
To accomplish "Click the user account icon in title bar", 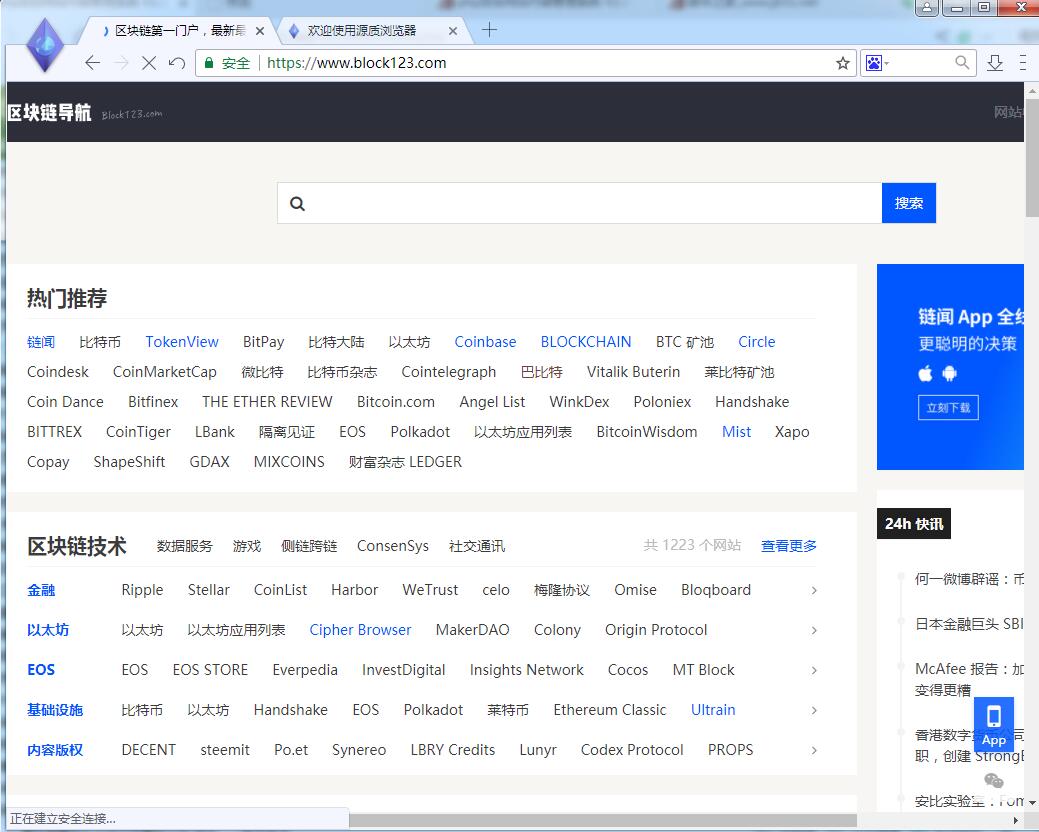I will (927, 7).
